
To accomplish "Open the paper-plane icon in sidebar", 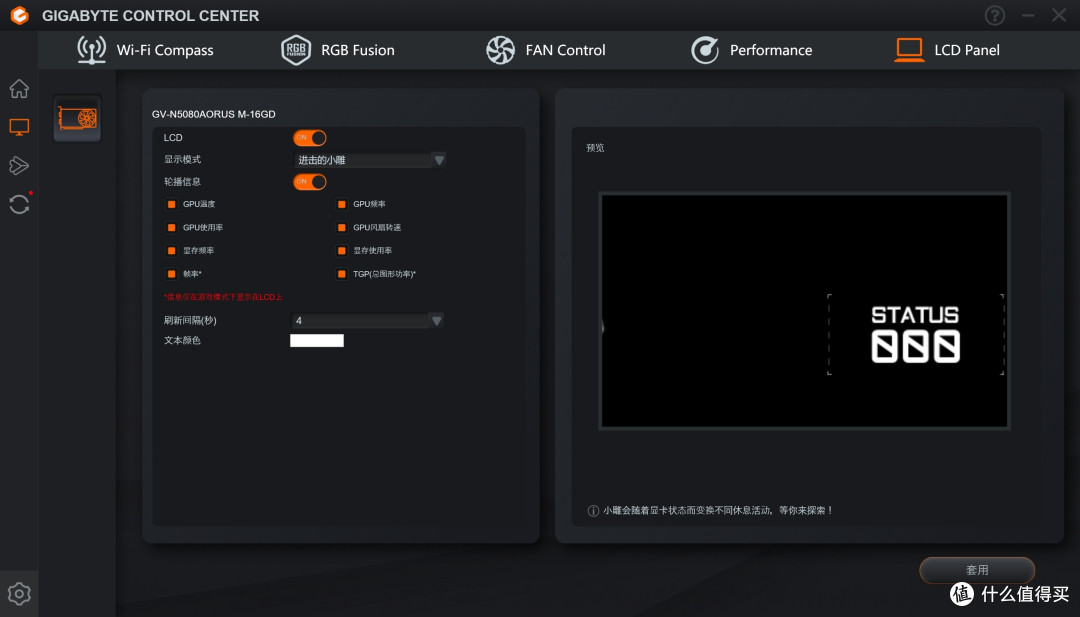I will [19, 165].
